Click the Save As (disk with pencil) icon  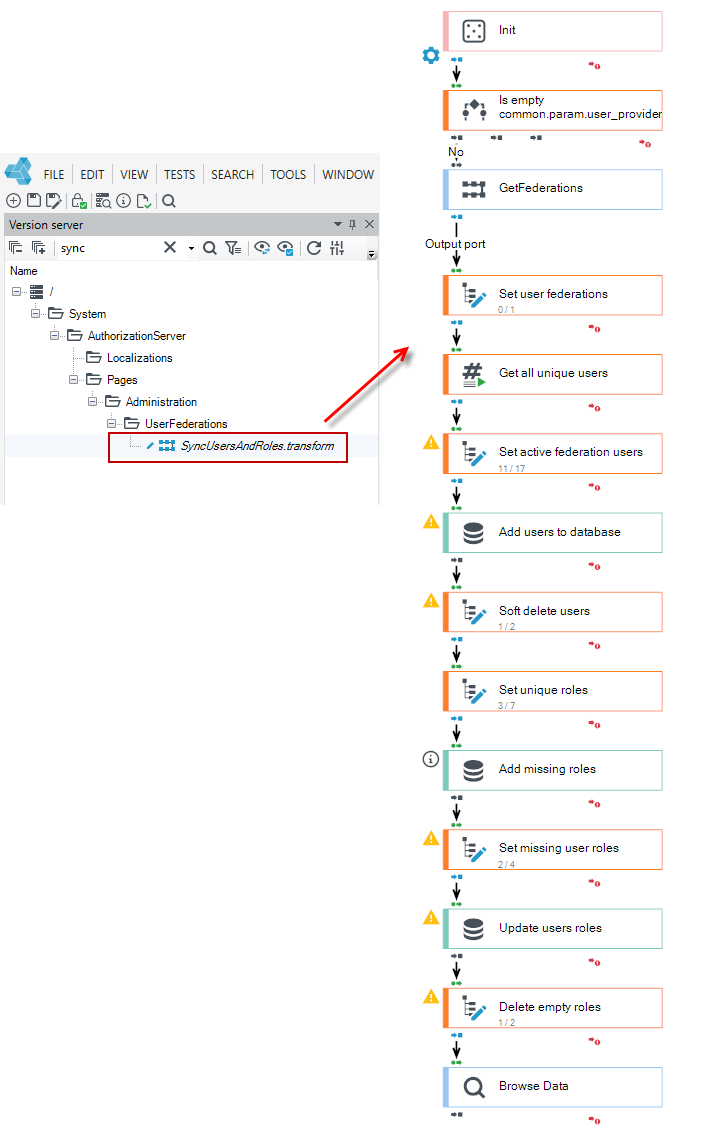pyautogui.click(x=53, y=201)
